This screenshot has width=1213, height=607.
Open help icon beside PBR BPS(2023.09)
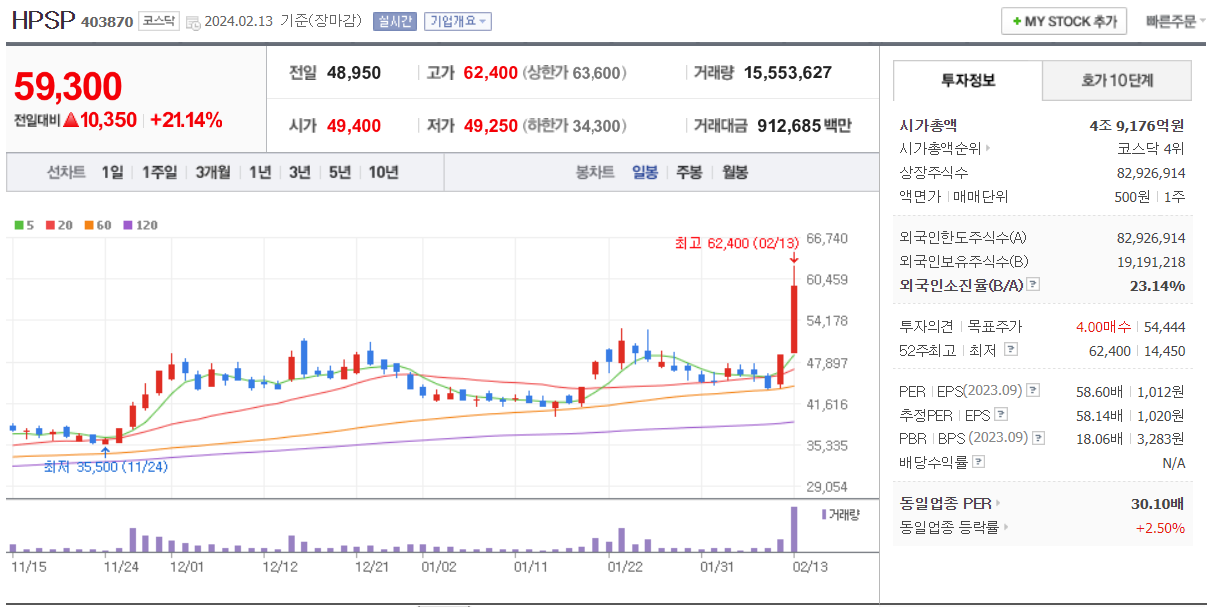[1040, 438]
